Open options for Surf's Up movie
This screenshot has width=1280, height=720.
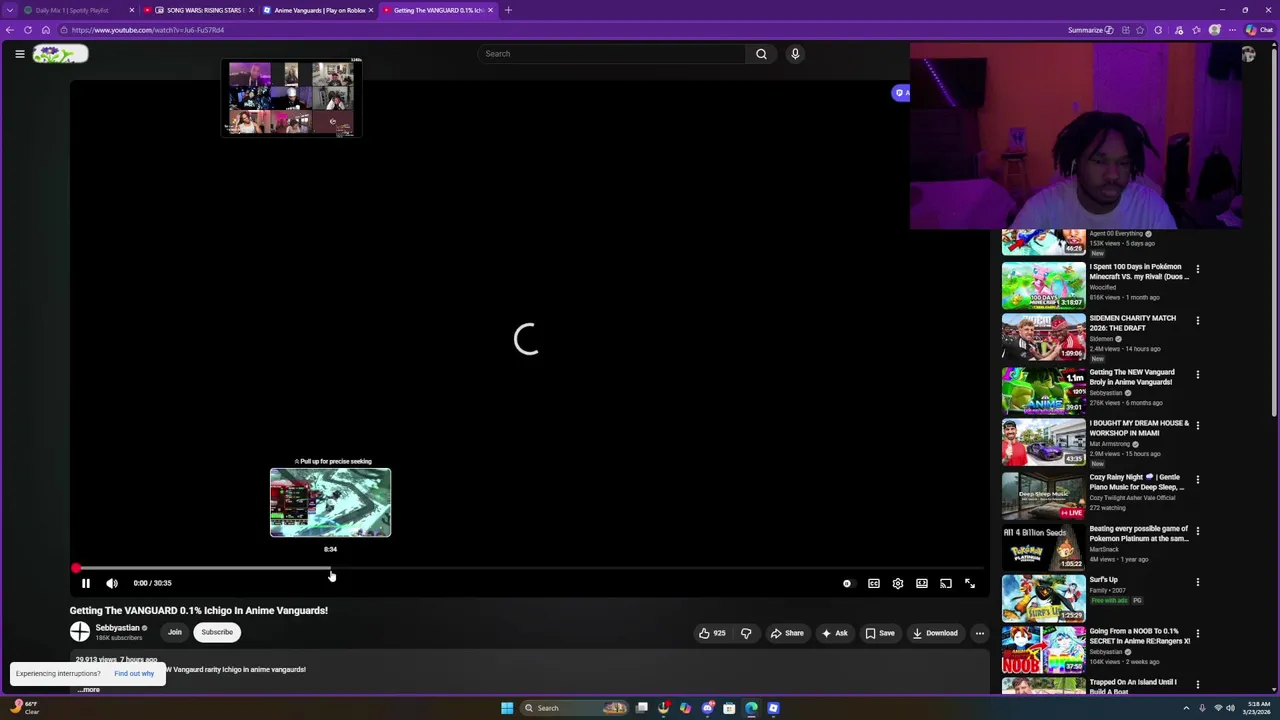click(1197, 582)
